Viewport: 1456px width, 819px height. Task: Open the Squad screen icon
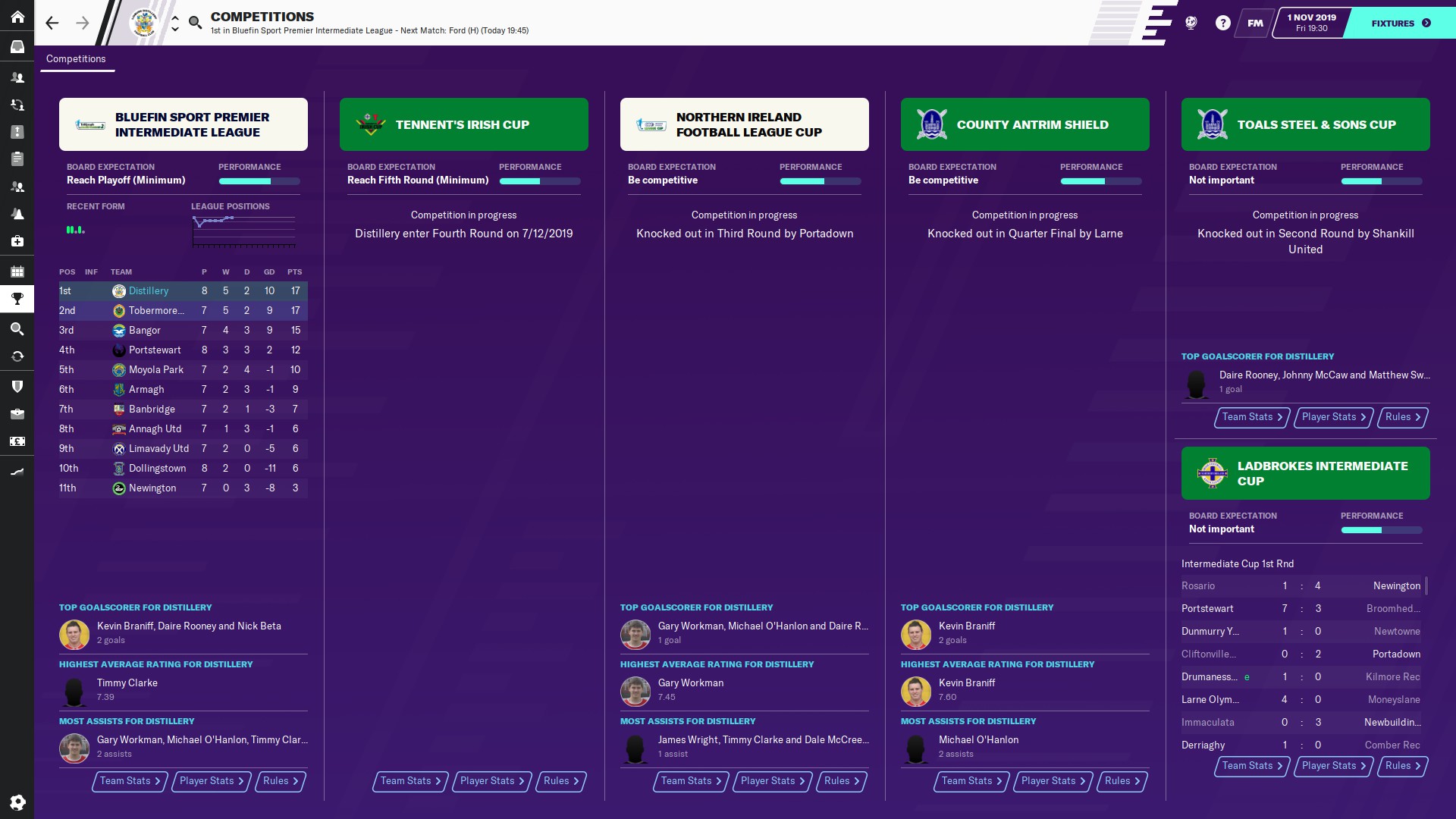tap(17, 77)
